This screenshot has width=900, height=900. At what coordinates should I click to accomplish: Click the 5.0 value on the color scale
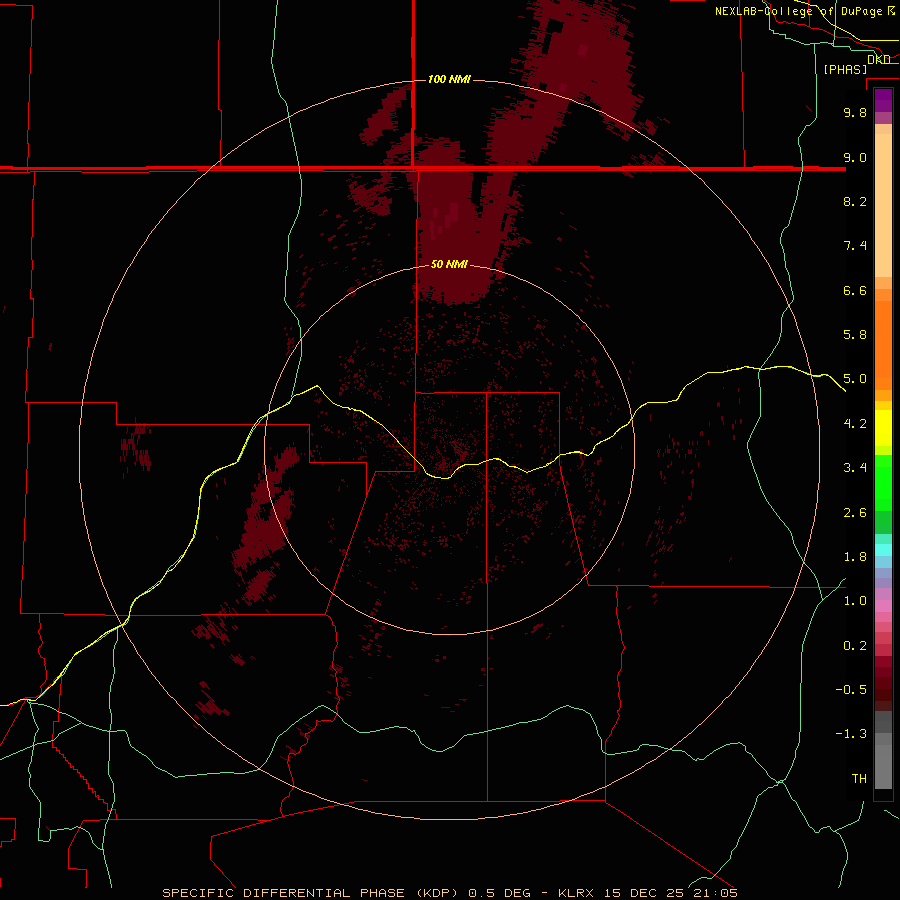(855, 379)
